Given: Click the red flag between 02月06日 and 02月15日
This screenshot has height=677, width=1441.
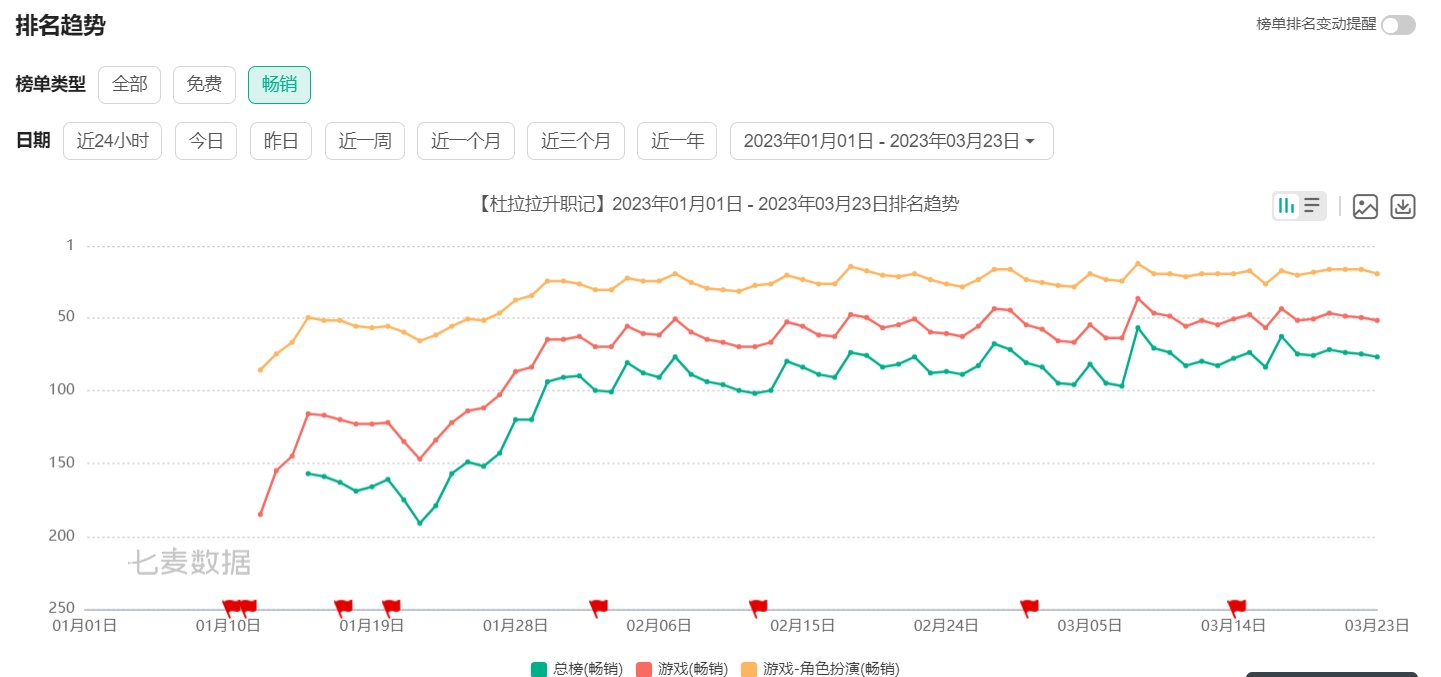Looking at the screenshot, I should (757, 607).
